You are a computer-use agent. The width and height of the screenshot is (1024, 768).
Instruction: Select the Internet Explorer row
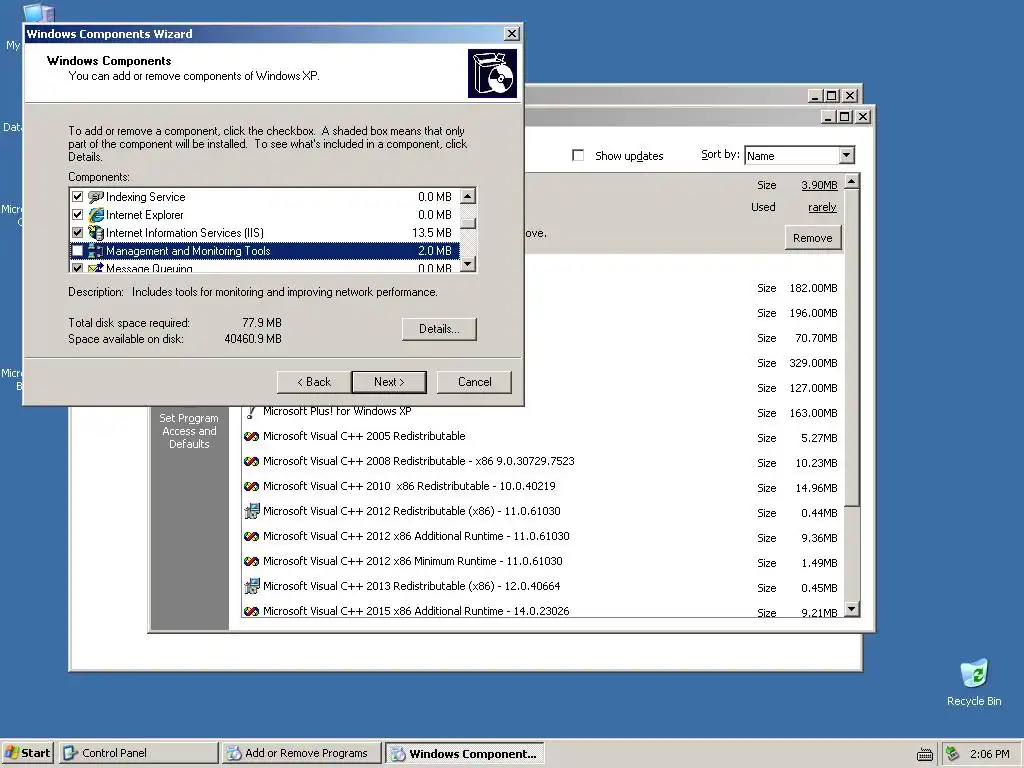[x=264, y=215]
